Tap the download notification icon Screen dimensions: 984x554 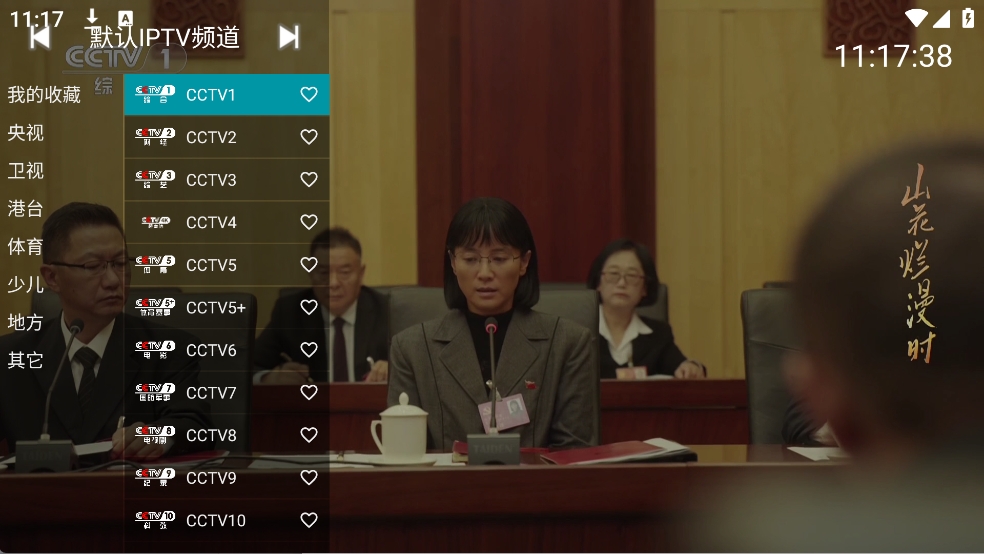point(92,17)
